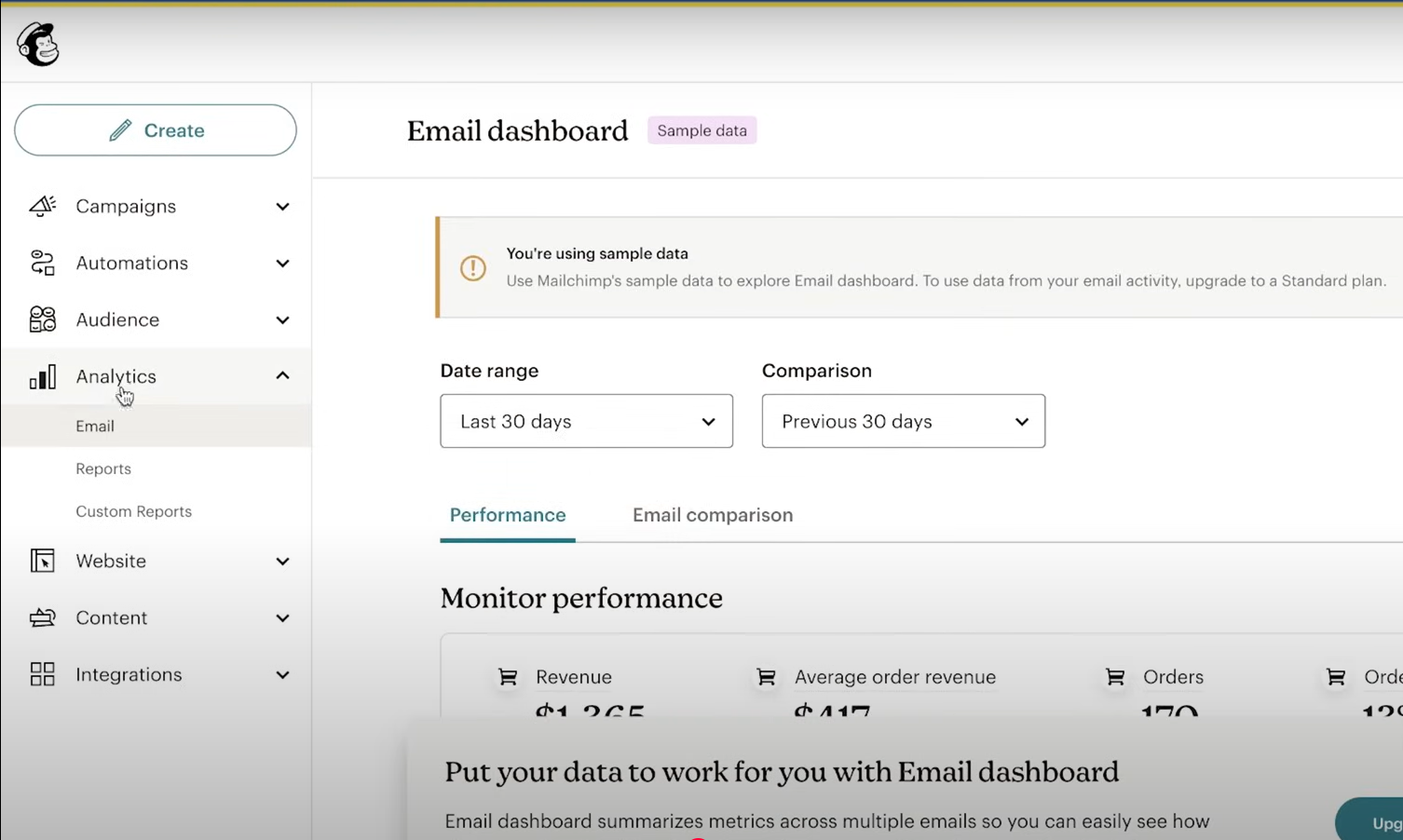Click the sample data warning icon
The image size is (1403, 840).
[x=473, y=268]
